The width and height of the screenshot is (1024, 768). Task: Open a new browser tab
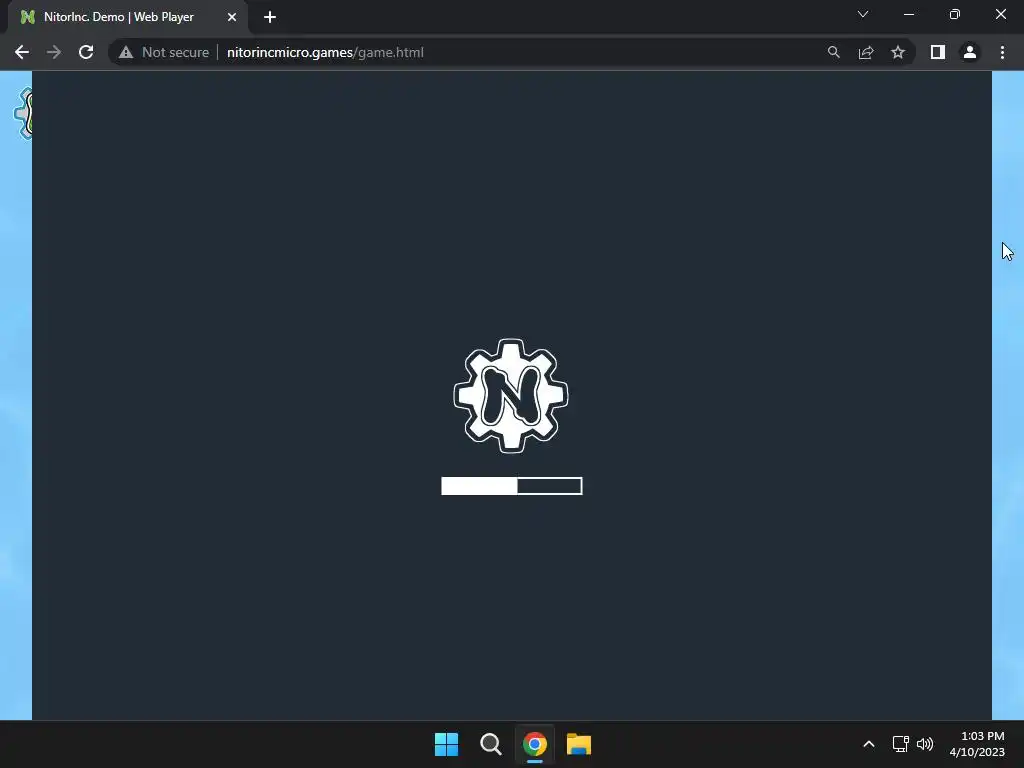coord(270,17)
